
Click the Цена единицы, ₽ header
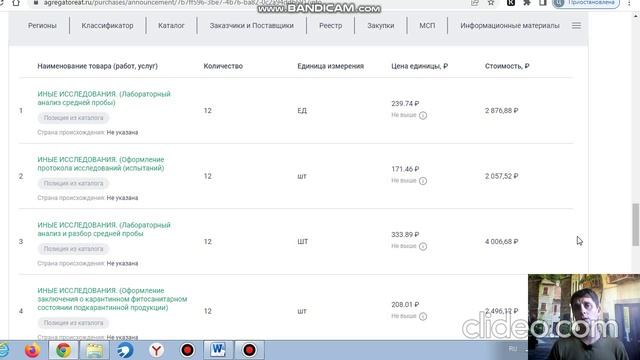[420, 66]
